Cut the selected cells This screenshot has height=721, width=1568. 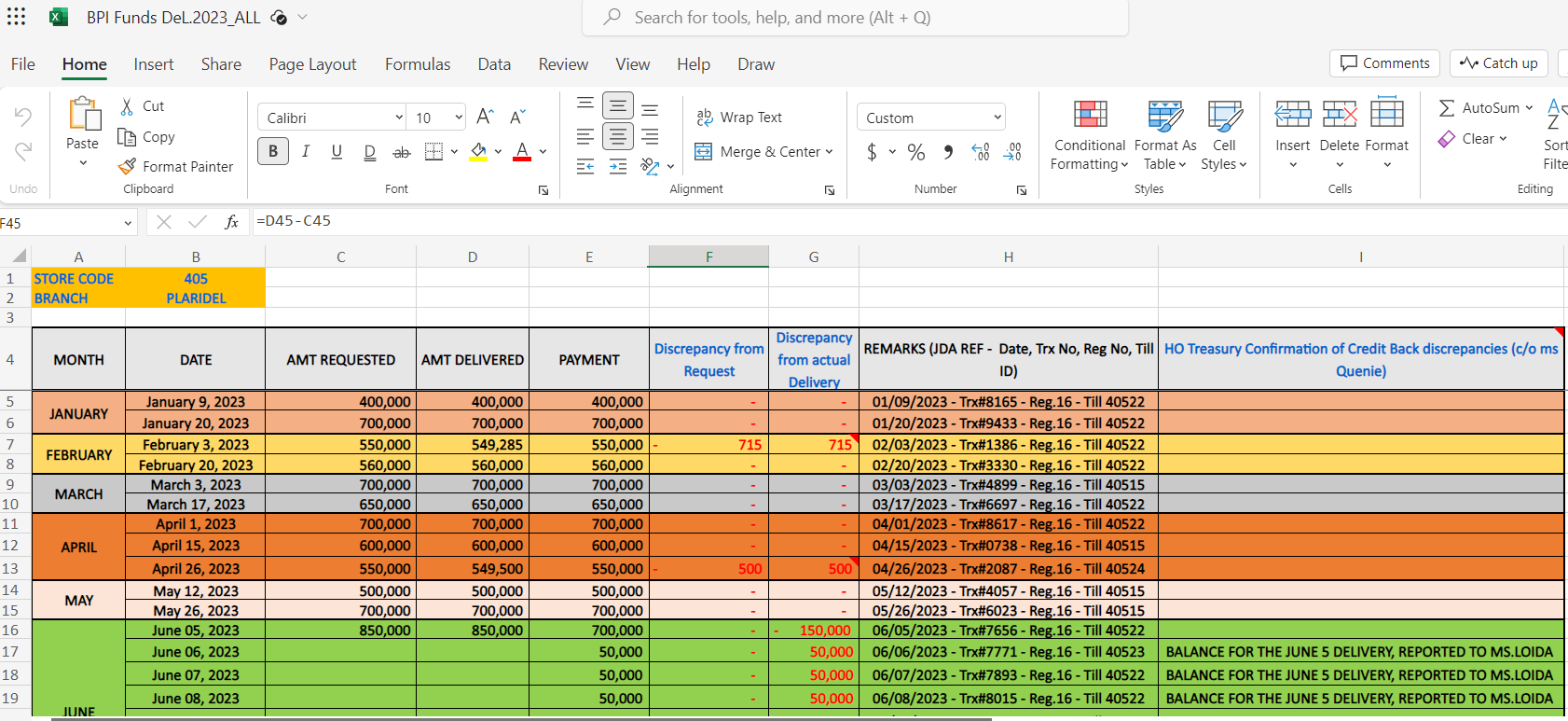click(142, 106)
